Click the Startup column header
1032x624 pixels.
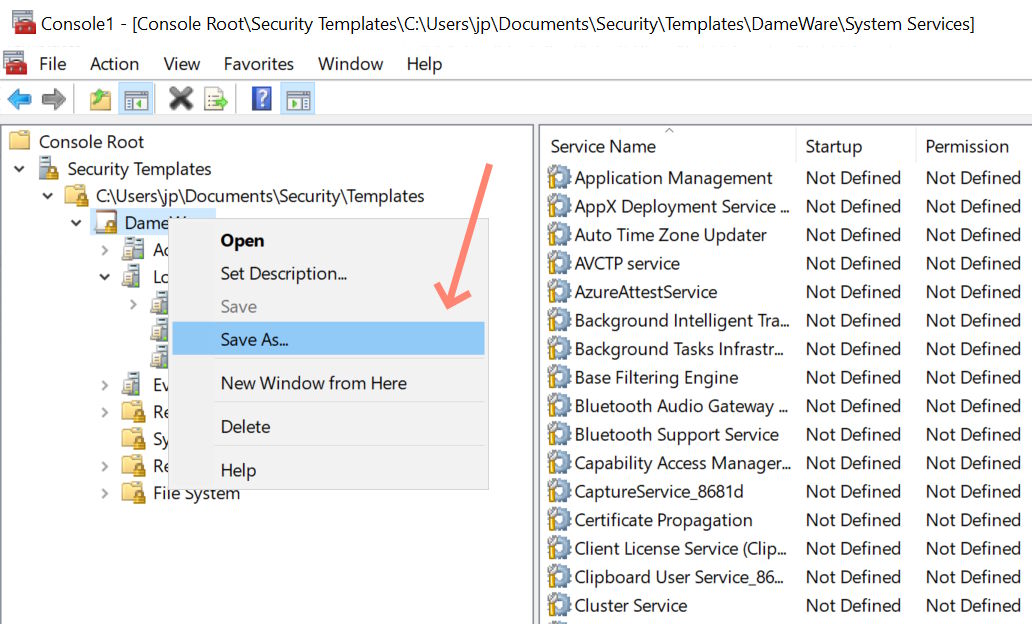coord(833,146)
